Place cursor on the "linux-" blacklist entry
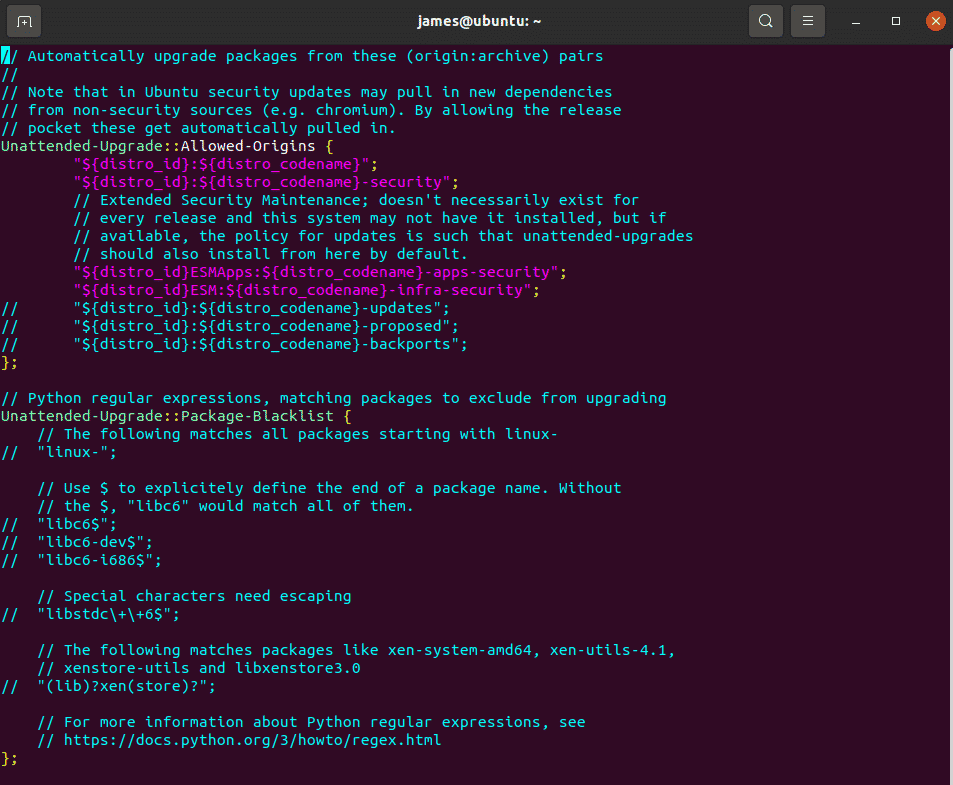The height and width of the screenshot is (785, 953). (x=59, y=452)
